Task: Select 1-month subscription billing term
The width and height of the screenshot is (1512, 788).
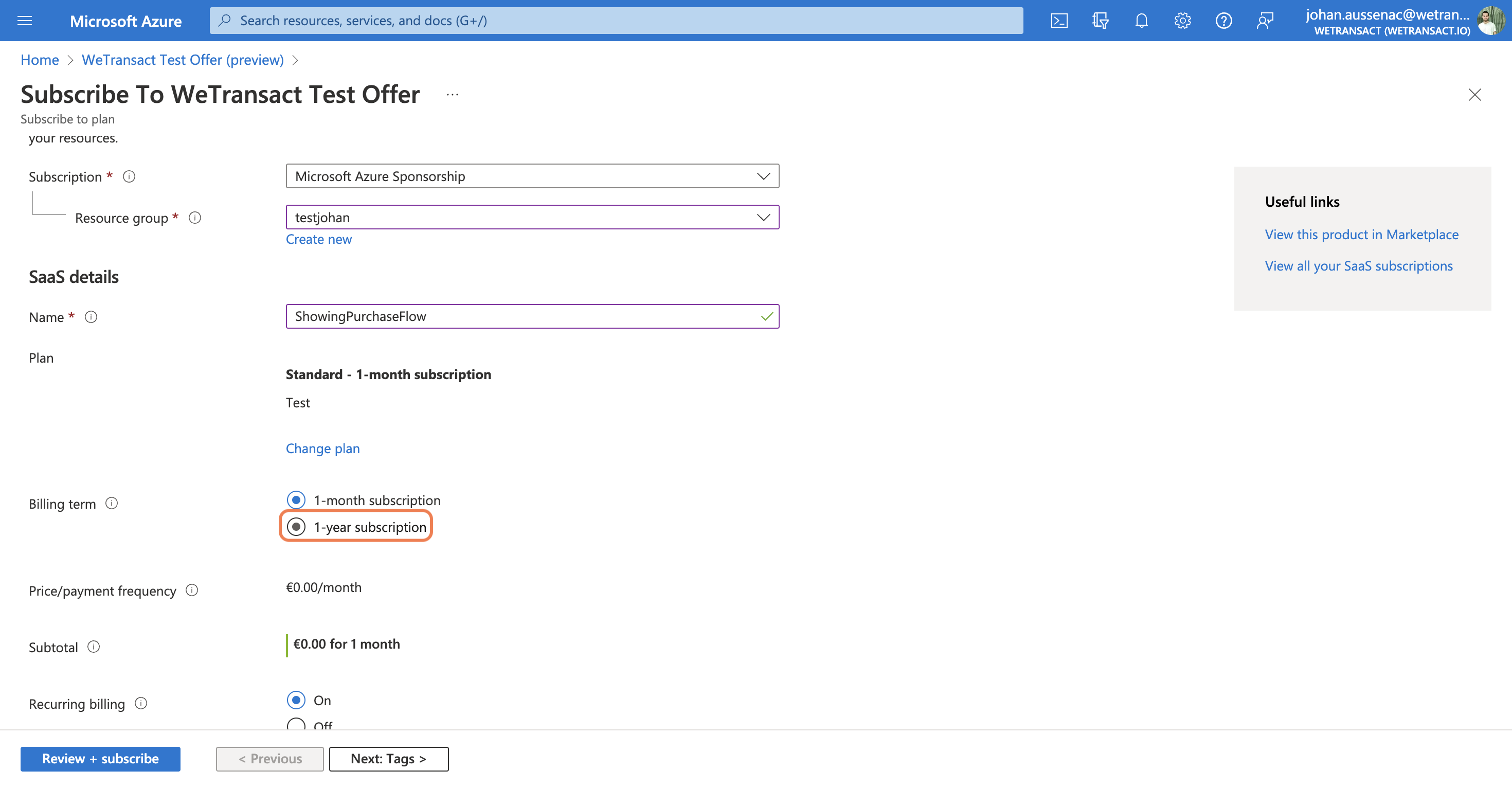Action: click(x=296, y=499)
